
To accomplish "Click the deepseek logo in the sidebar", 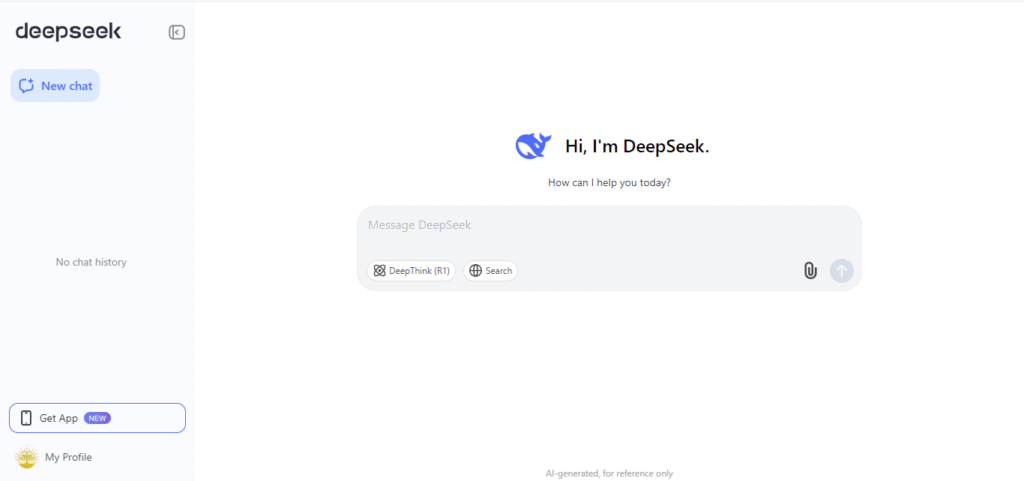I will 68,31.
